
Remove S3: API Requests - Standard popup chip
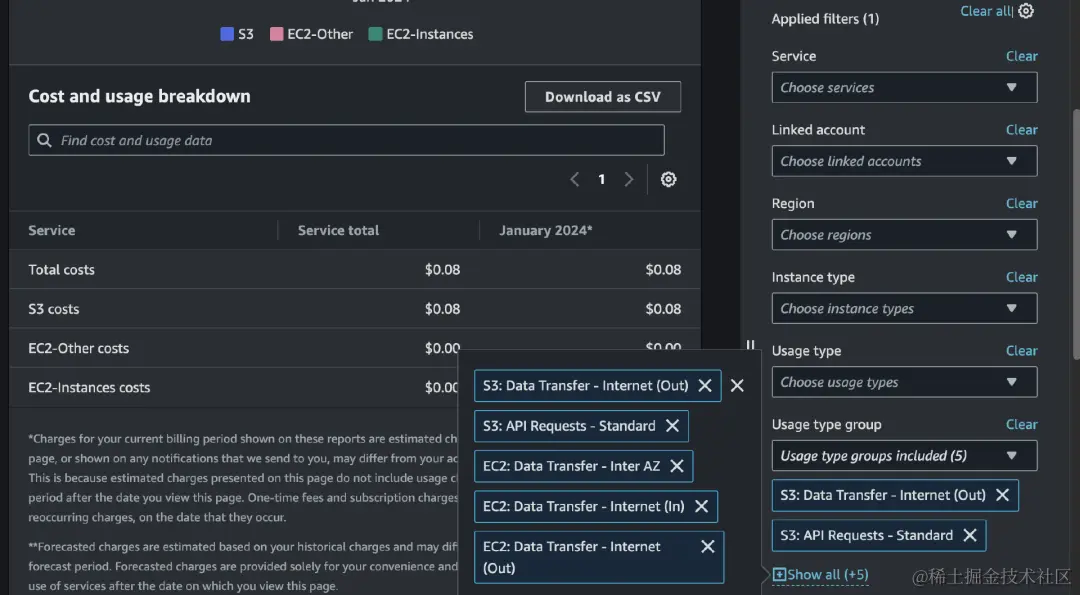672,426
